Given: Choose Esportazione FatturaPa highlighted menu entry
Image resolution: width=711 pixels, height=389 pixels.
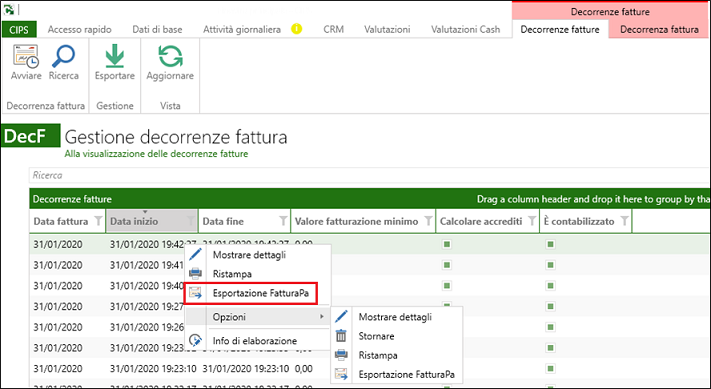Looking at the screenshot, I should coord(250,293).
